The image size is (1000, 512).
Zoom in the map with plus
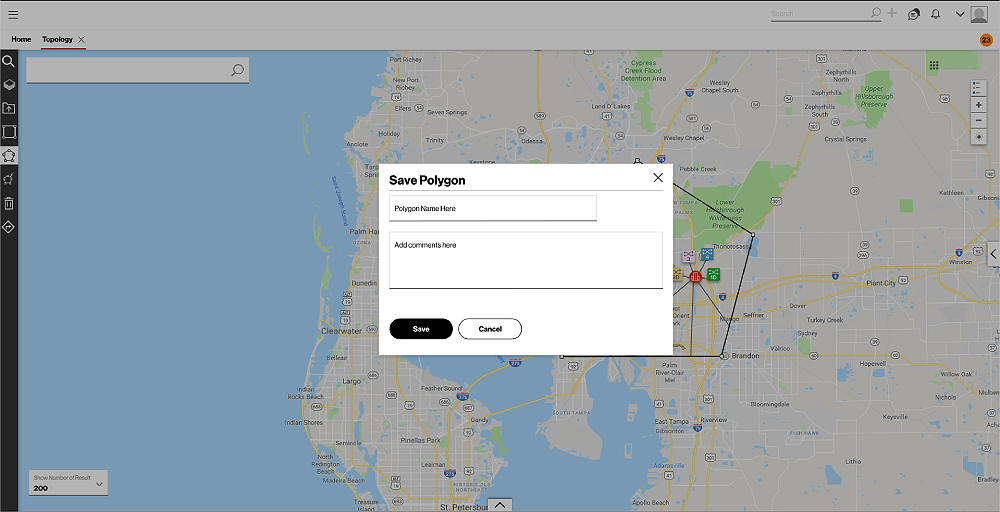pos(978,105)
